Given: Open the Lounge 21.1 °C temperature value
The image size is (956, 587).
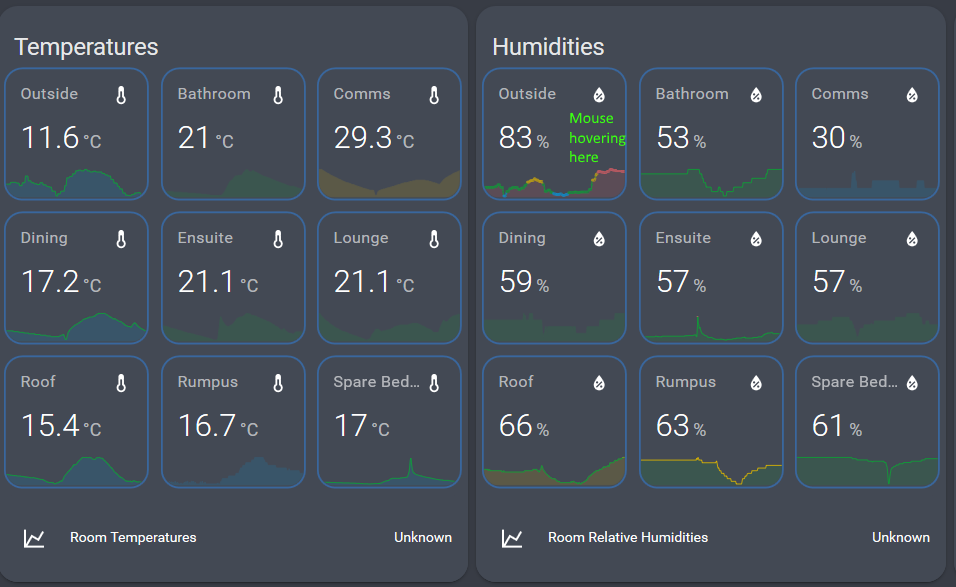Looking at the screenshot, I should coord(374,282).
